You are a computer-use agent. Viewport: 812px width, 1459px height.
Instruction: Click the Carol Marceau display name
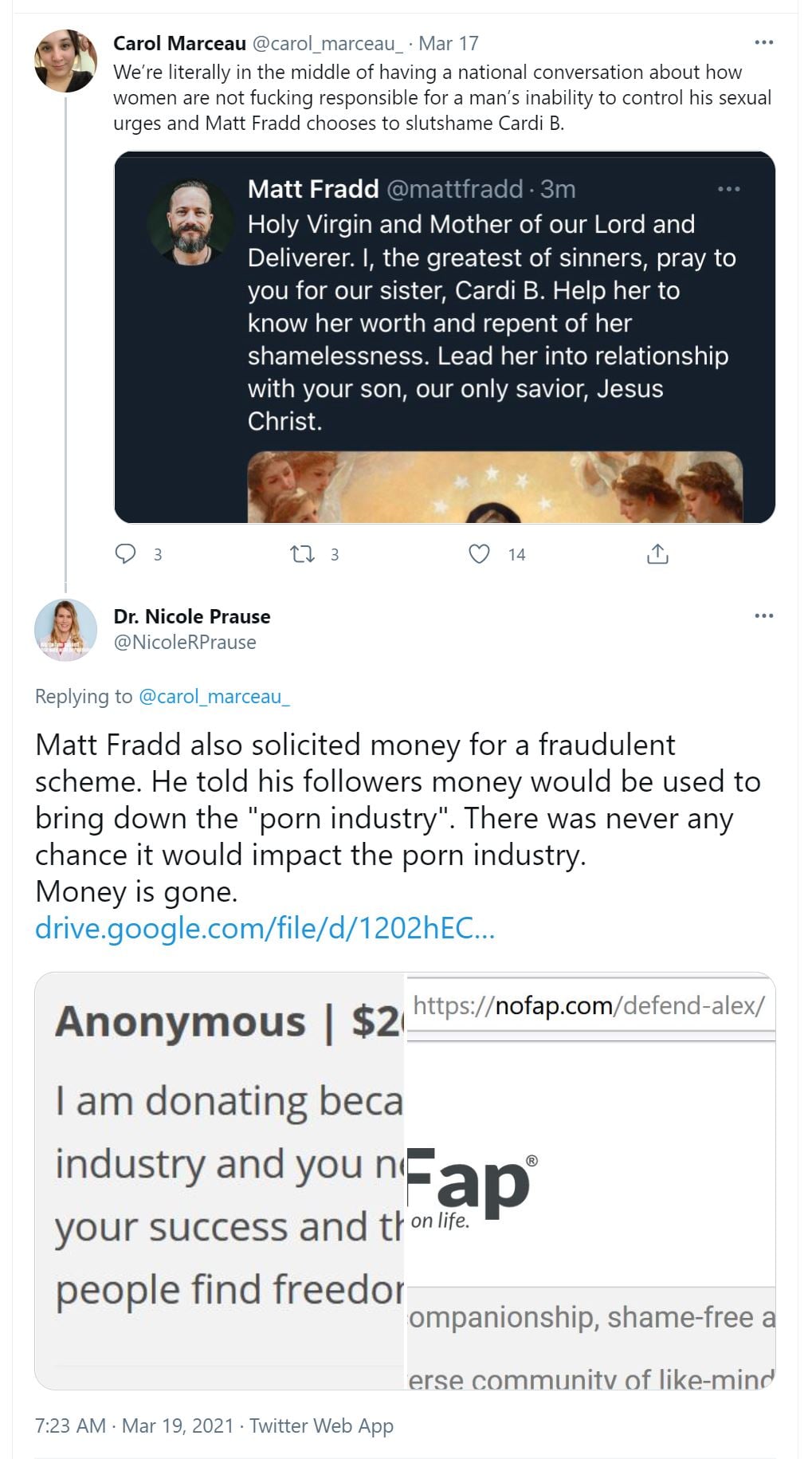179,43
